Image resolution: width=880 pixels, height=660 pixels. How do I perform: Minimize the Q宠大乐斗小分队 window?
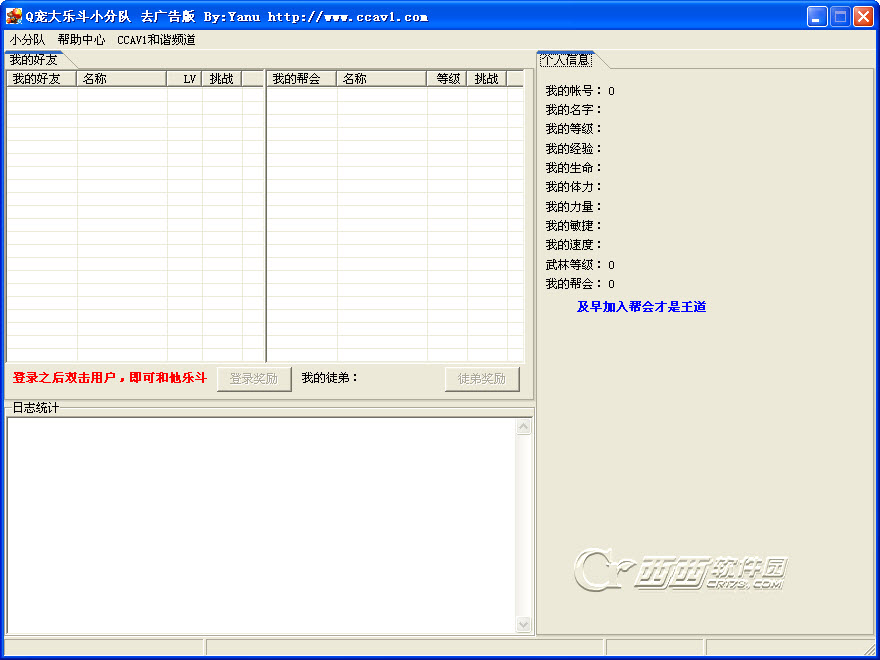pyautogui.click(x=817, y=16)
